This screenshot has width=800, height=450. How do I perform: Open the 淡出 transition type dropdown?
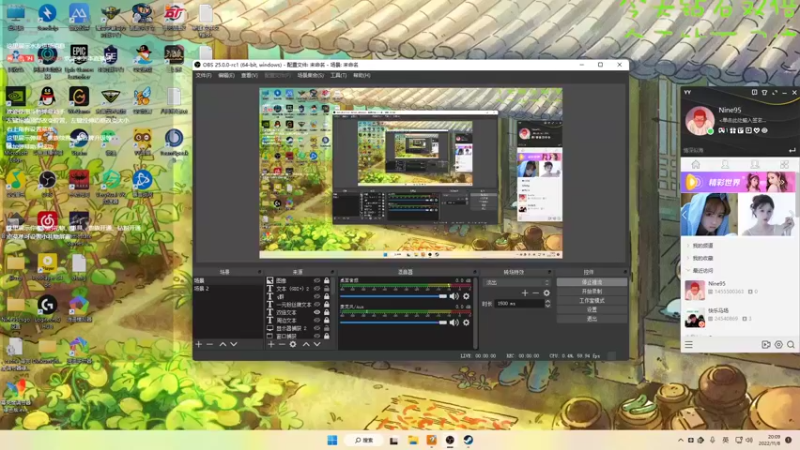tap(516, 282)
